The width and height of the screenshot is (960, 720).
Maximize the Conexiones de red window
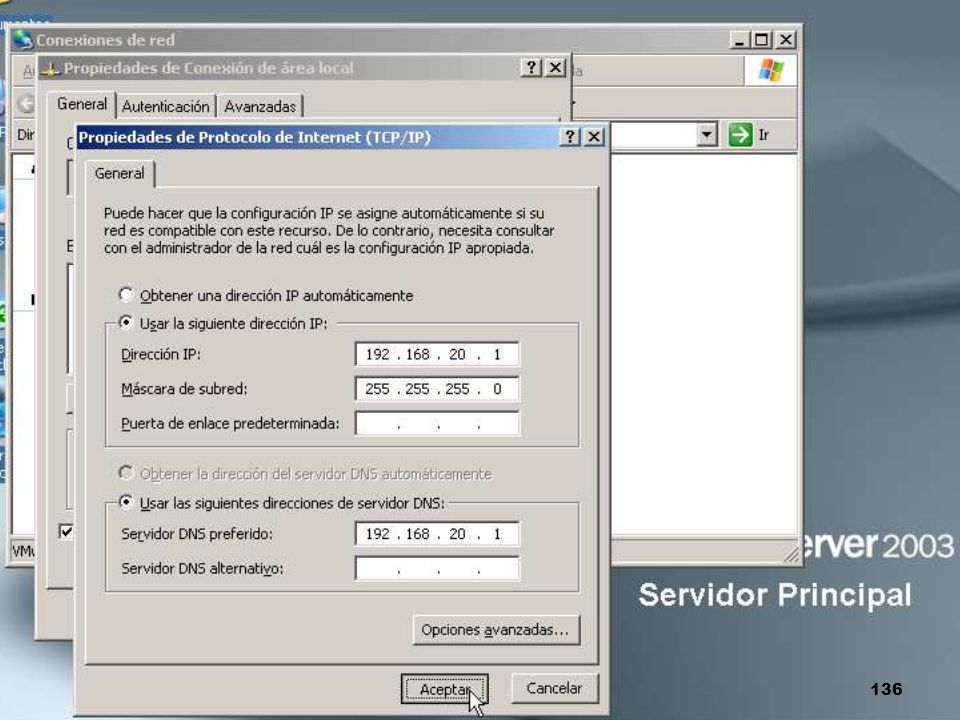[x=762, y=40]
